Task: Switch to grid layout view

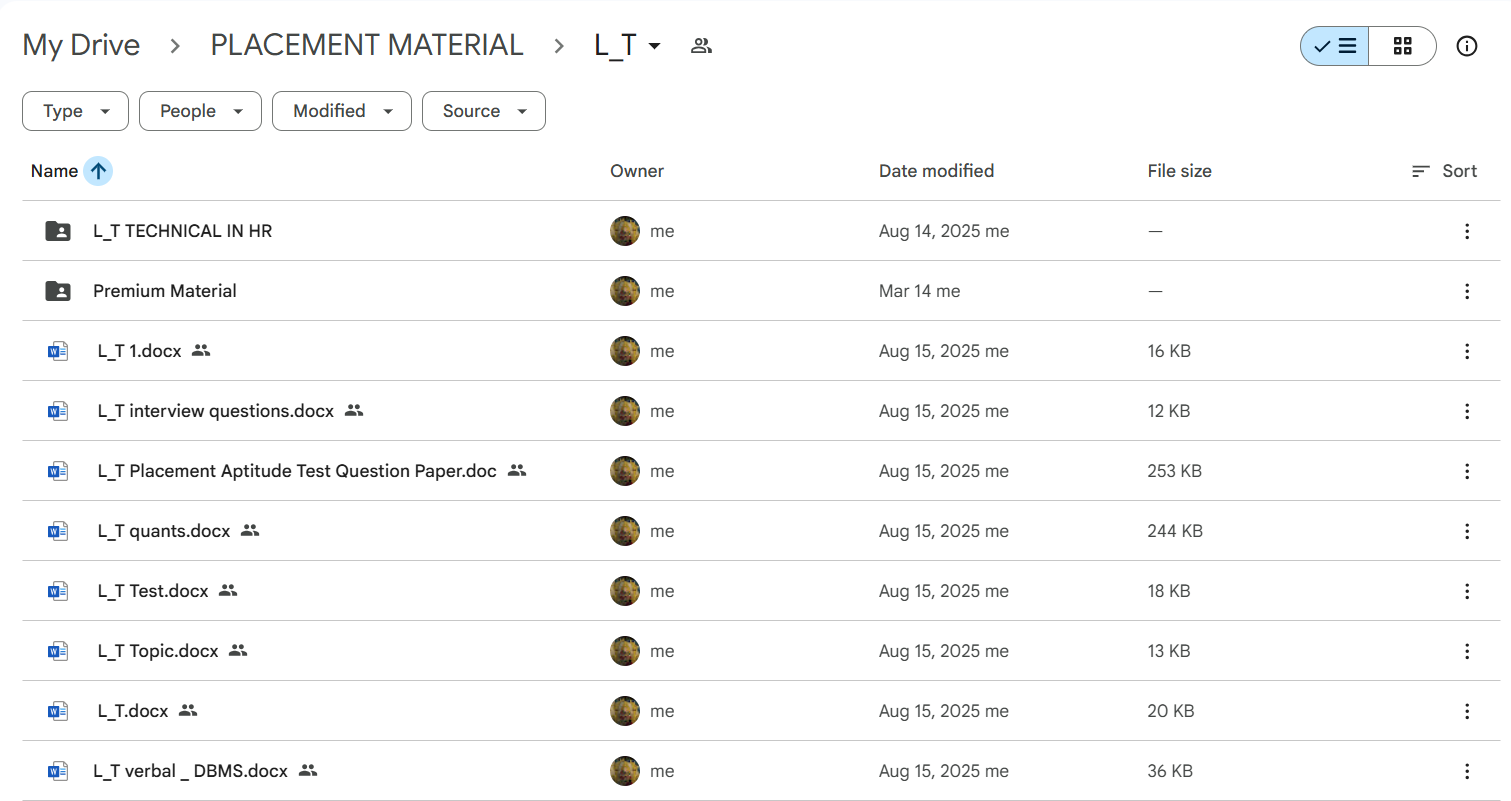Action: [1402, 46]
